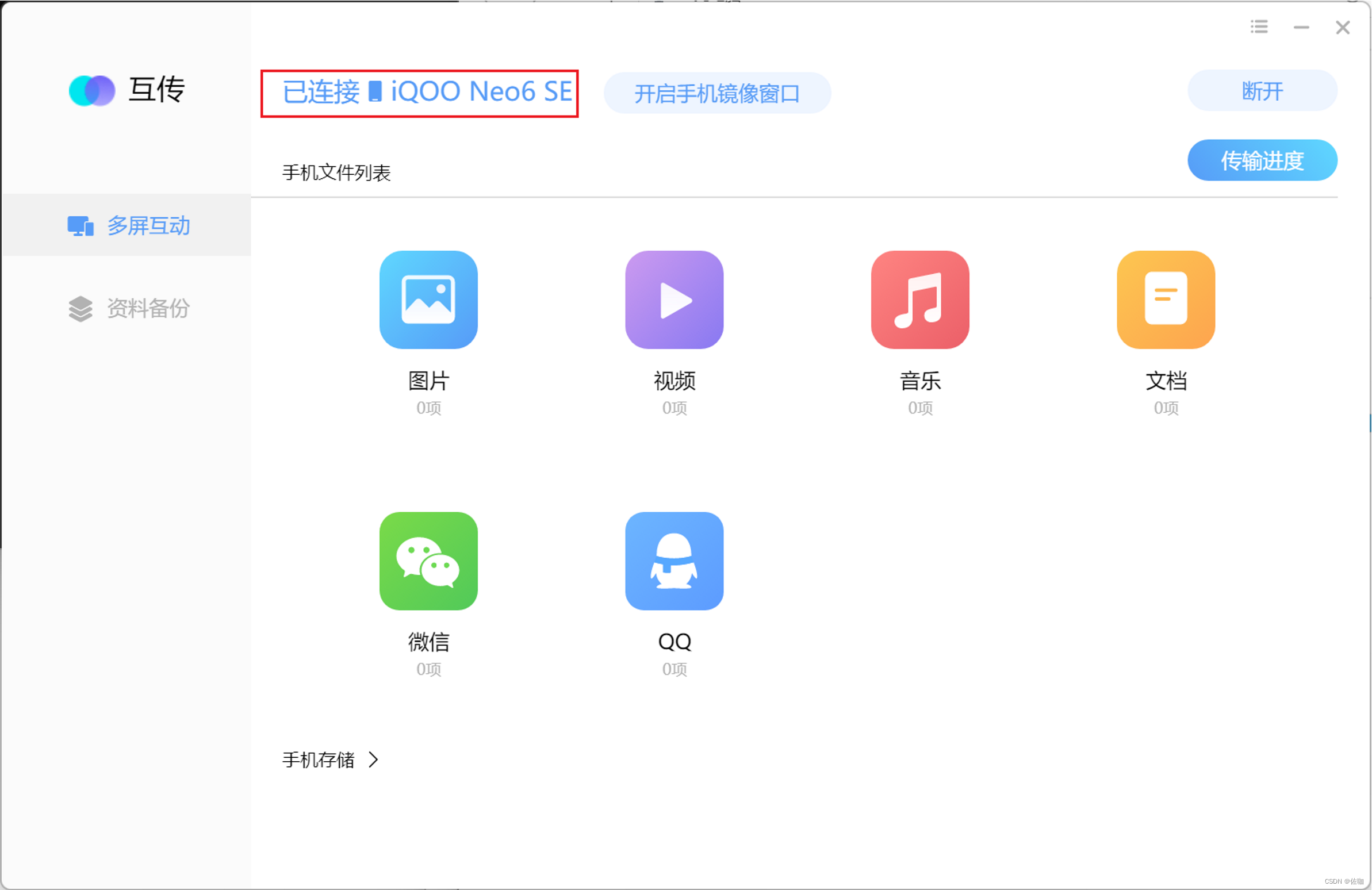Click the 手机文件列表 heading
The width and height of the screenshot is (1372, 890).
tap(336, 173)
